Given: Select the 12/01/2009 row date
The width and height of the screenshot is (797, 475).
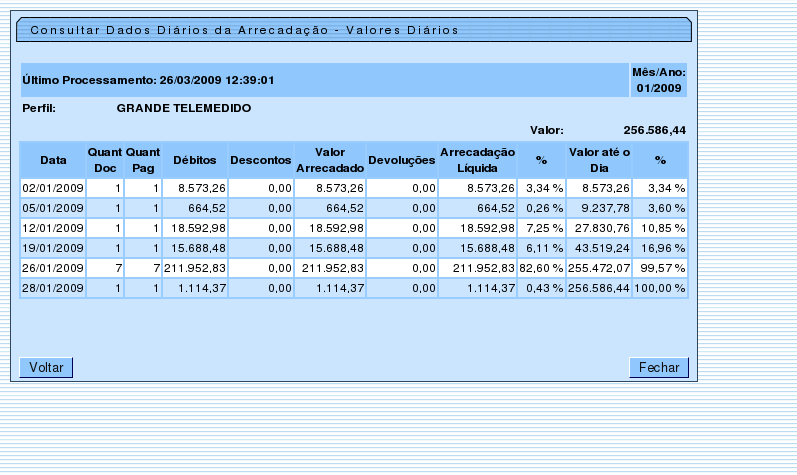Looking at the screenshot, I should point(53,228).
